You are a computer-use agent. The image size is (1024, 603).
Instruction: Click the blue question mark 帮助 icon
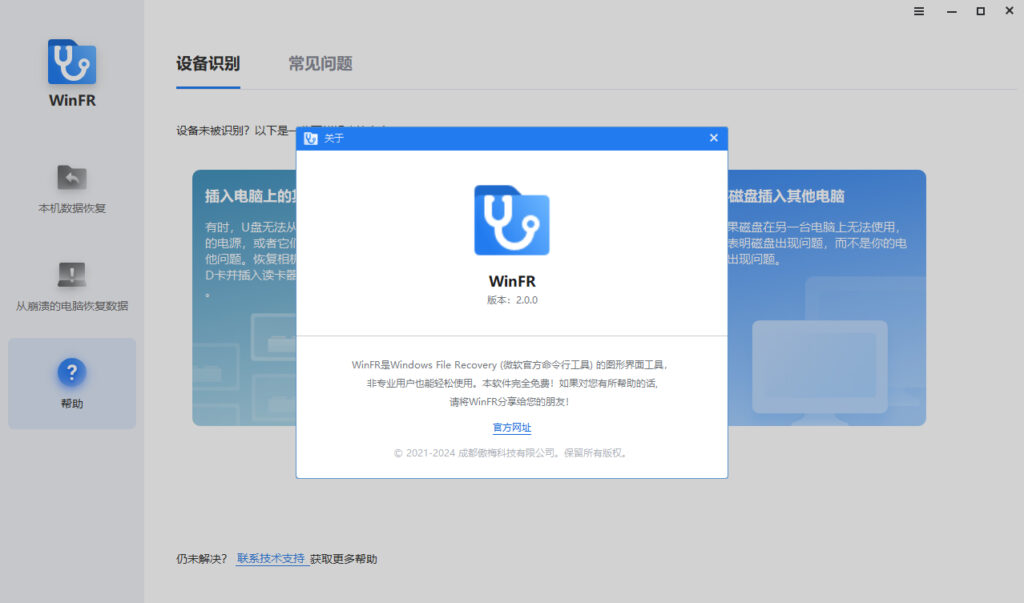[72, 373]
